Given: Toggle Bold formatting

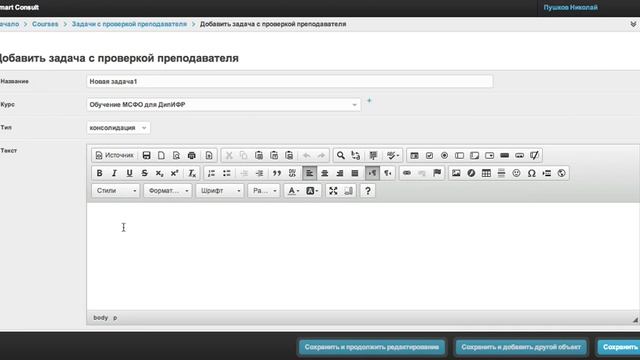Looking at the screenshot, I should tap(99, 173).
